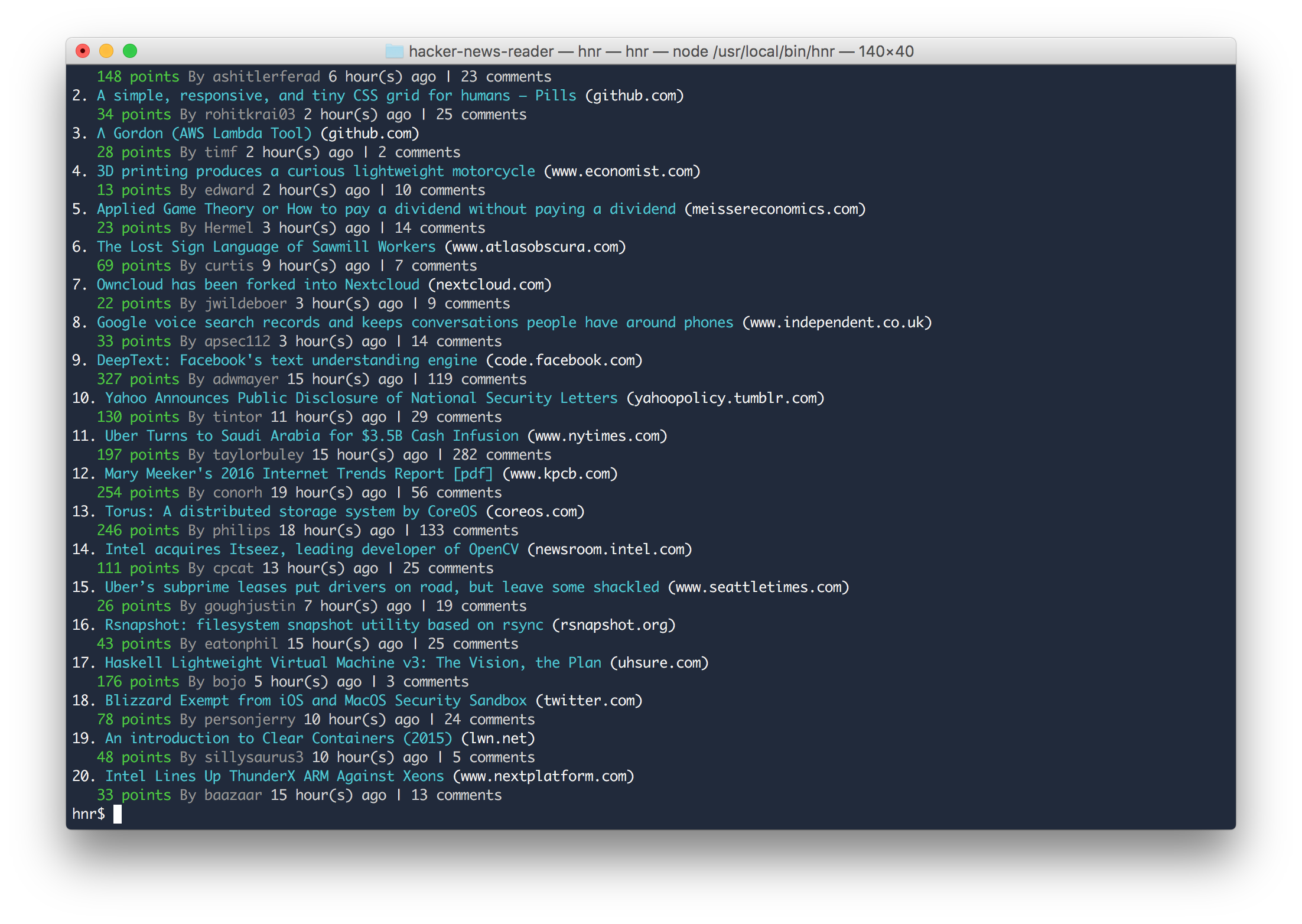Image resolution: width=1302 pixels, height=924 pixels.
Task: Click the hacker-news-reader window title text
Action: 481,52
